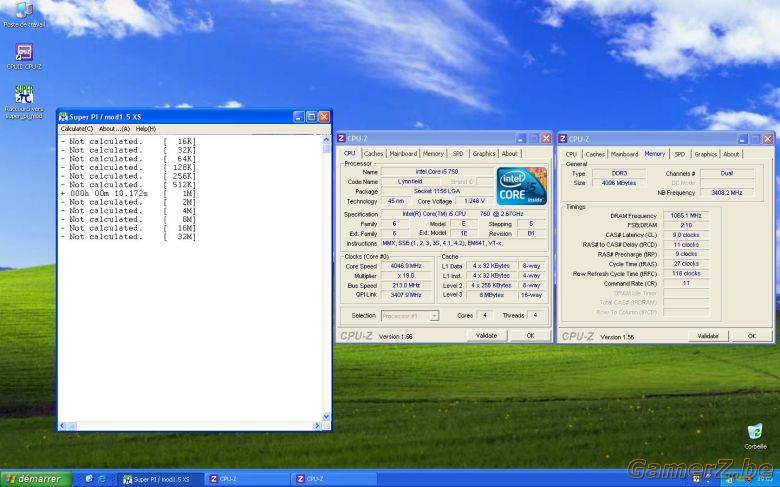The image size is (780, 487).
Task: Switch to CPU tab in right CPU-Z
Action: coord(572,154)
